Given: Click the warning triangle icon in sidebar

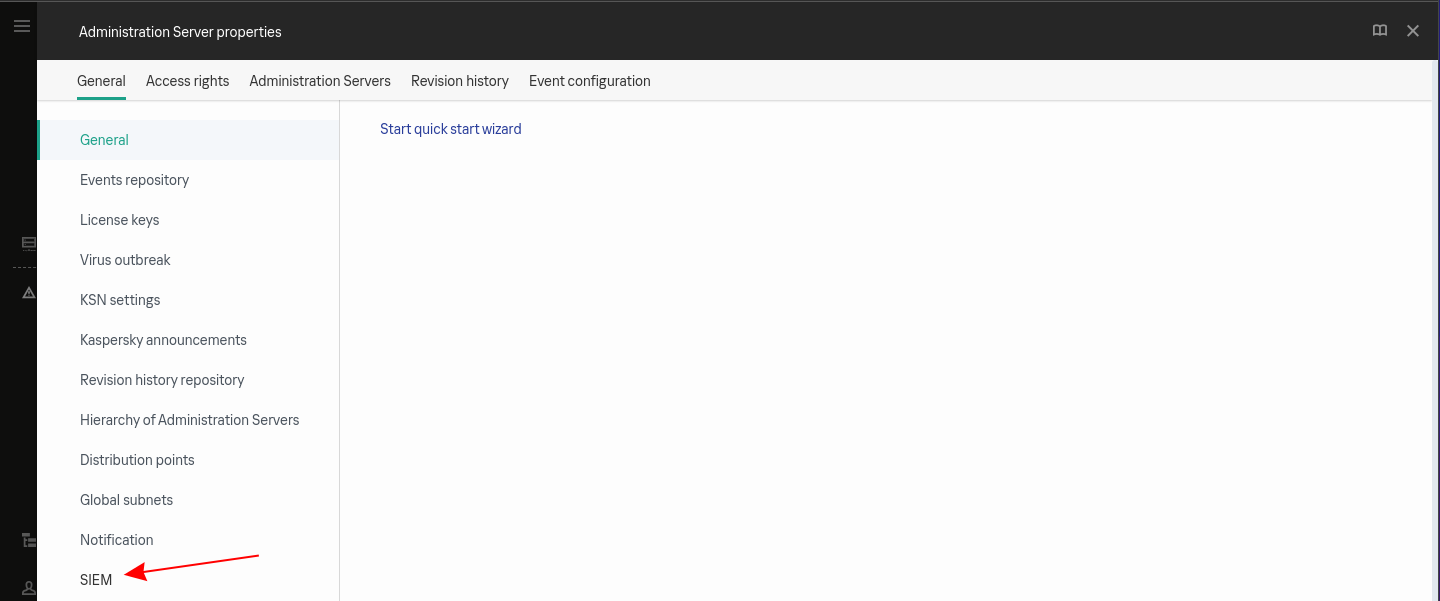Looking at the screenshot, I should tap(28, 293).
